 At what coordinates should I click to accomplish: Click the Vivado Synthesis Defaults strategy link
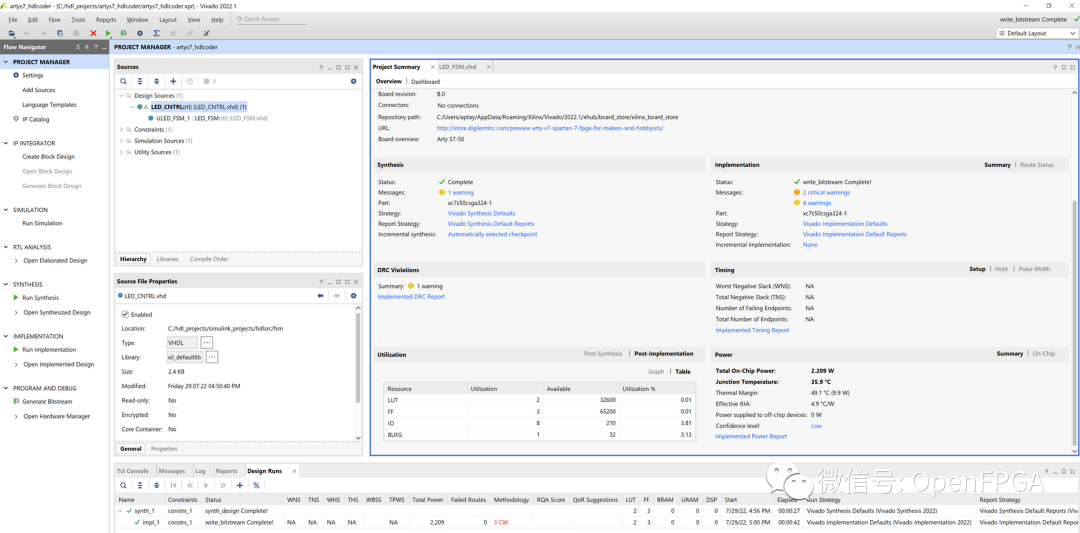click(481, 213)
